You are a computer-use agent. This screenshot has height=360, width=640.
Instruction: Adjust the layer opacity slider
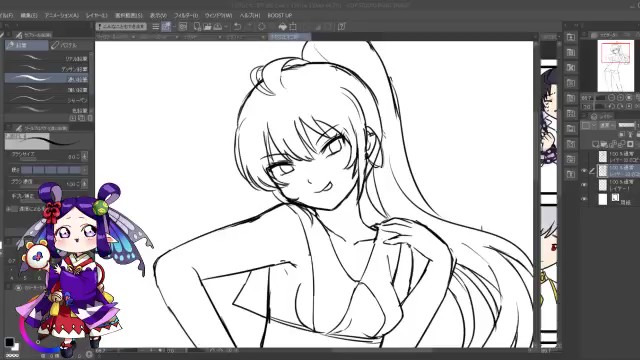(x=626, y=125)
